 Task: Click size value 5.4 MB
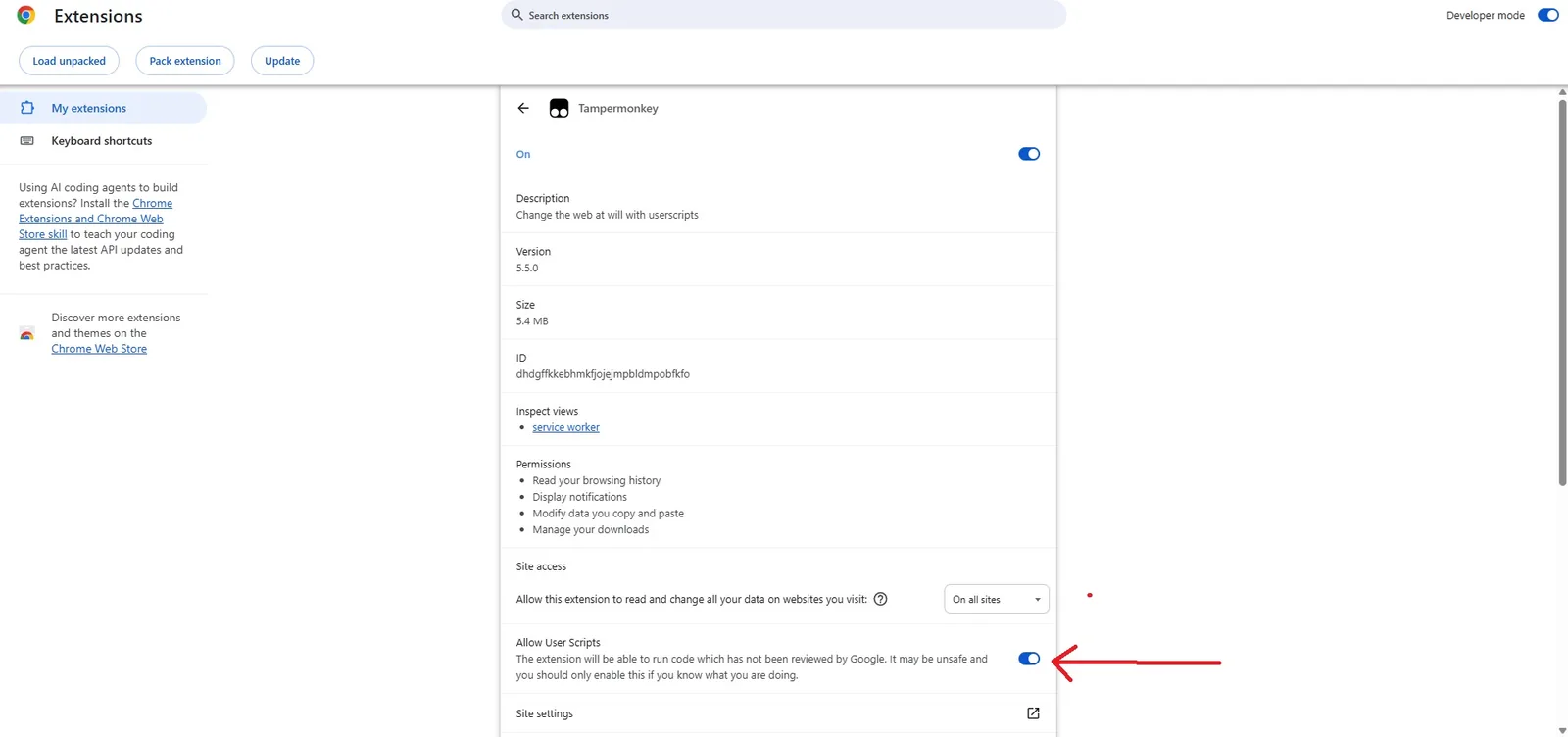click(532, 321)
